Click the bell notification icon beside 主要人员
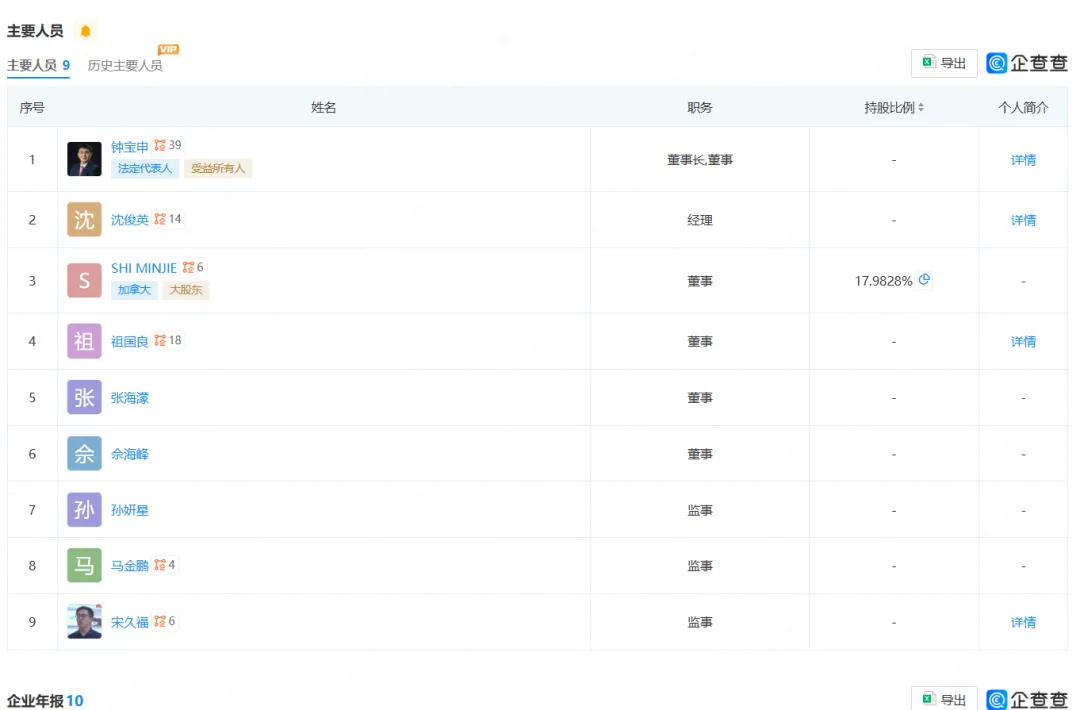The width and height of the screenshot is (1080, 710). 85,31
